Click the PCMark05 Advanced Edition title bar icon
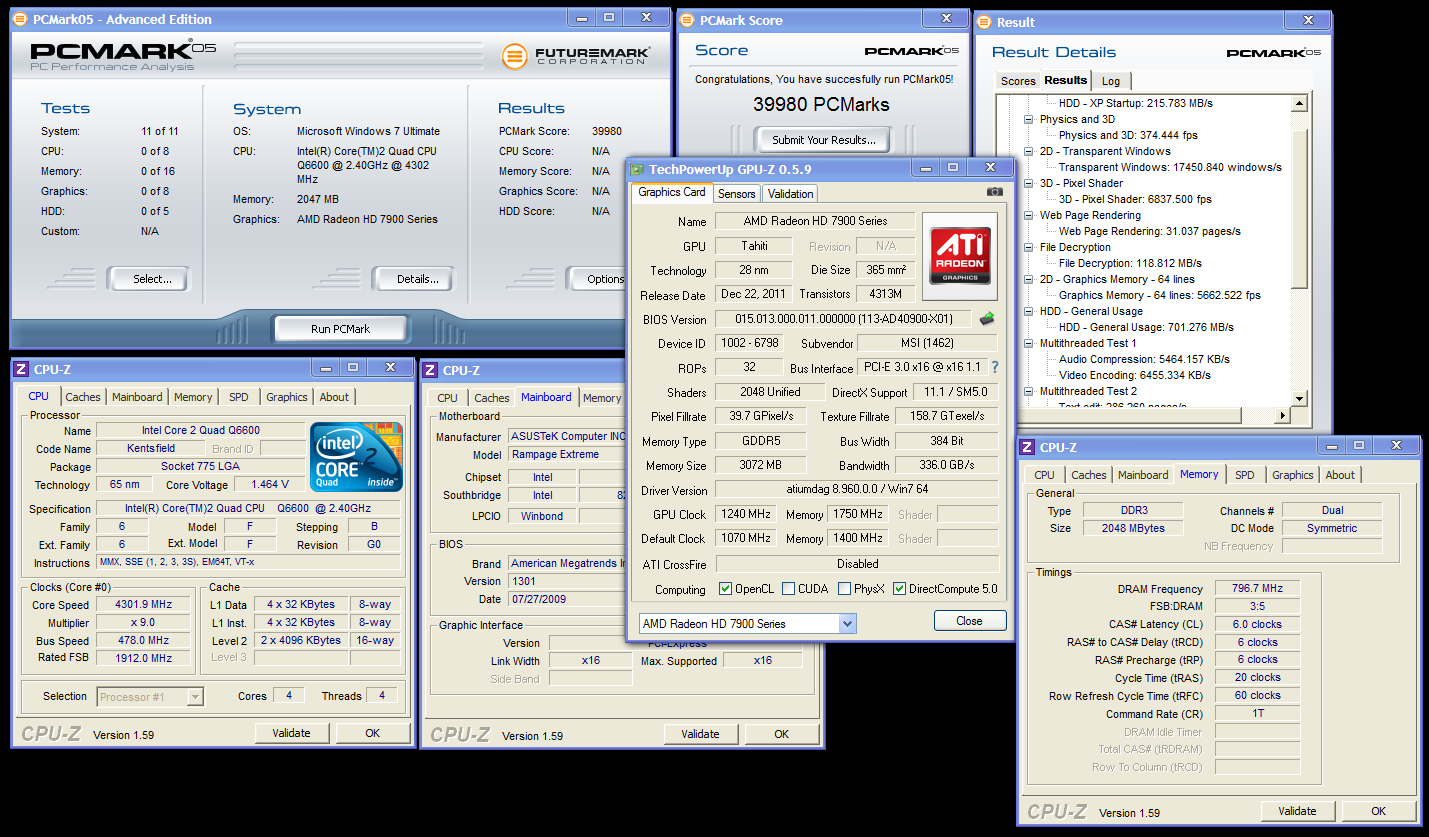This screenshot has width=1429, height=837. click(x=22, y=19)
